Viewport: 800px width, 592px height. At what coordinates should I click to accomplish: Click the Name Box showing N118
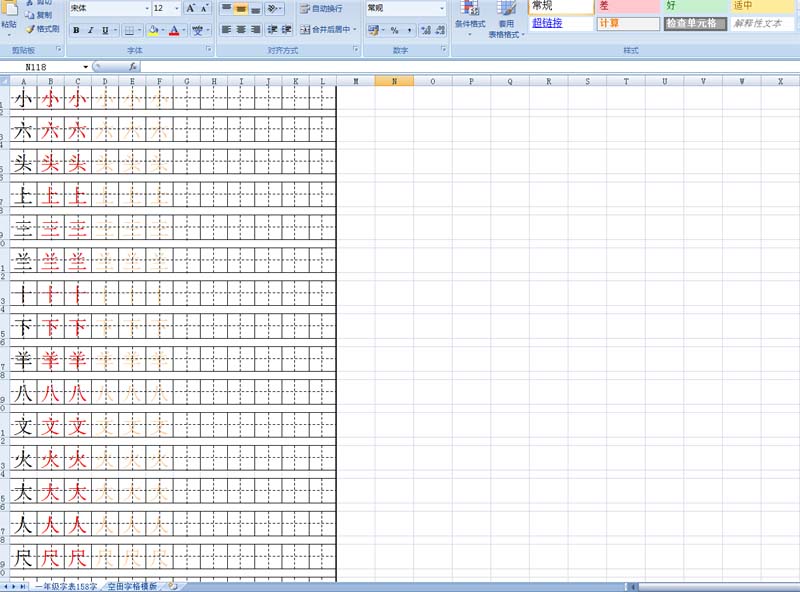pos(40,66)
